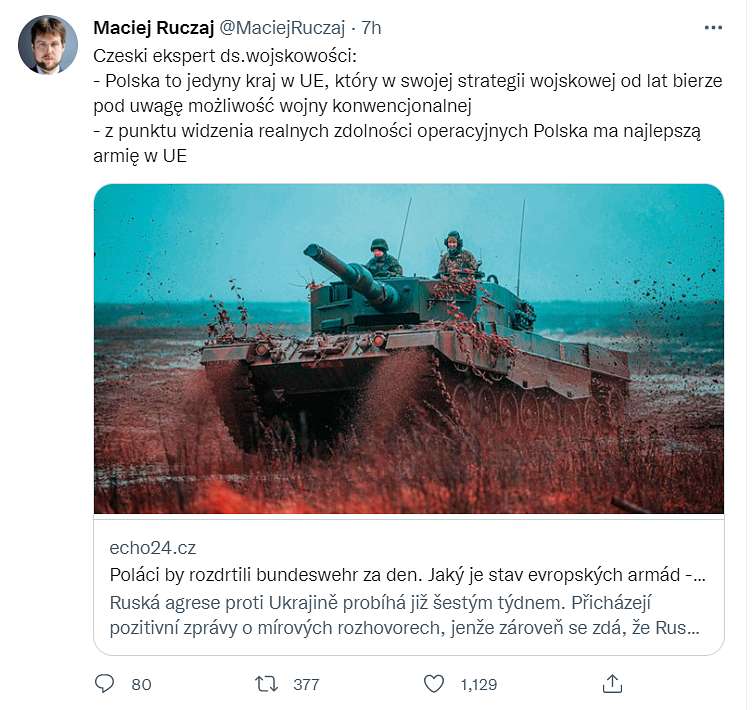Click tweet line about najlepszą armię w UE

(397, 143)
